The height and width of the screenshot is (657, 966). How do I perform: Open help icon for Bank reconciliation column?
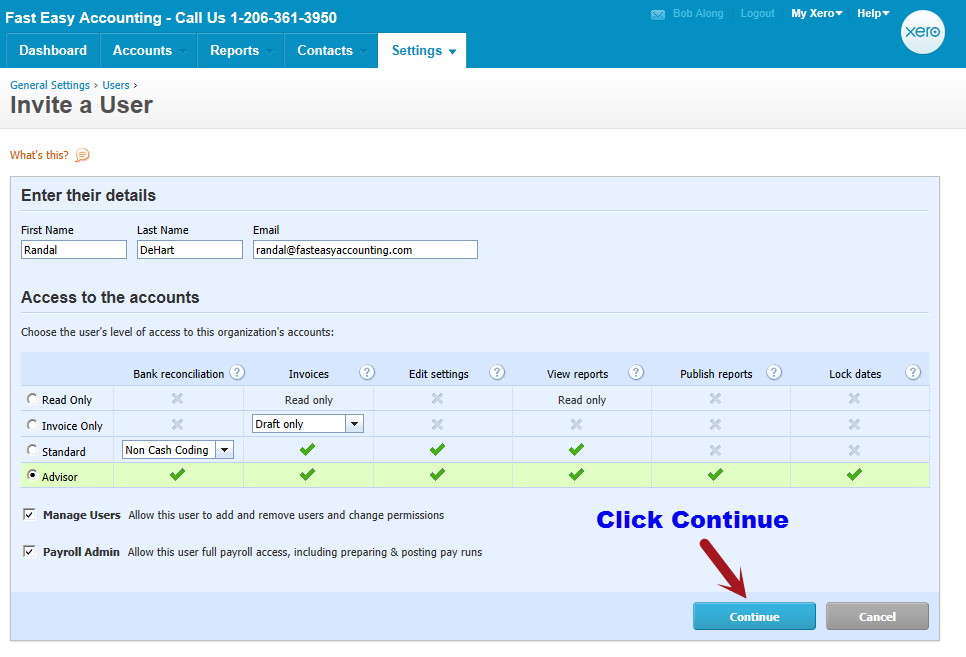pos(237,372)
